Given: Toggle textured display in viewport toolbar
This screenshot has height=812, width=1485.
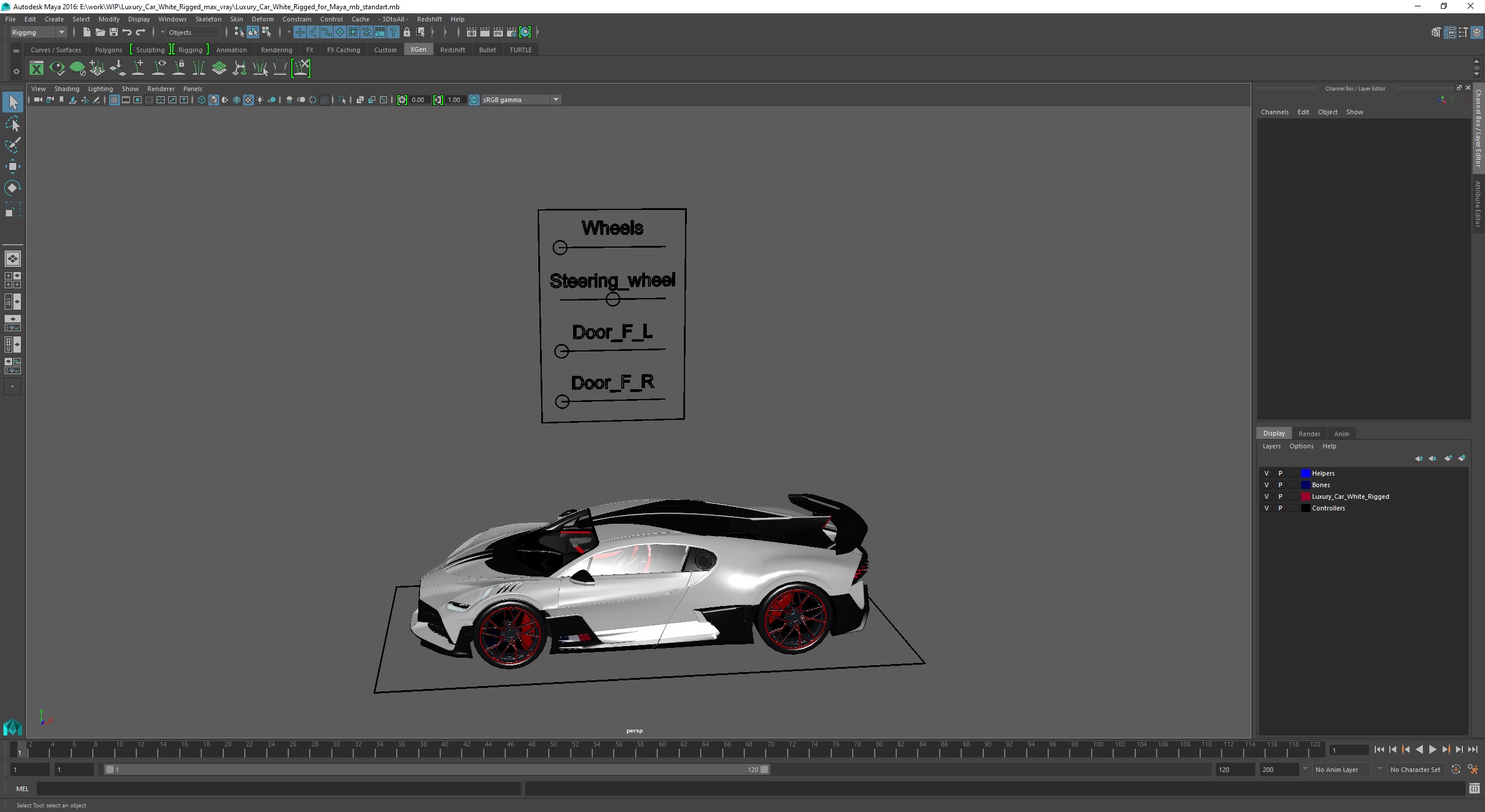Looking at the screenshot, I should point(248,100).
